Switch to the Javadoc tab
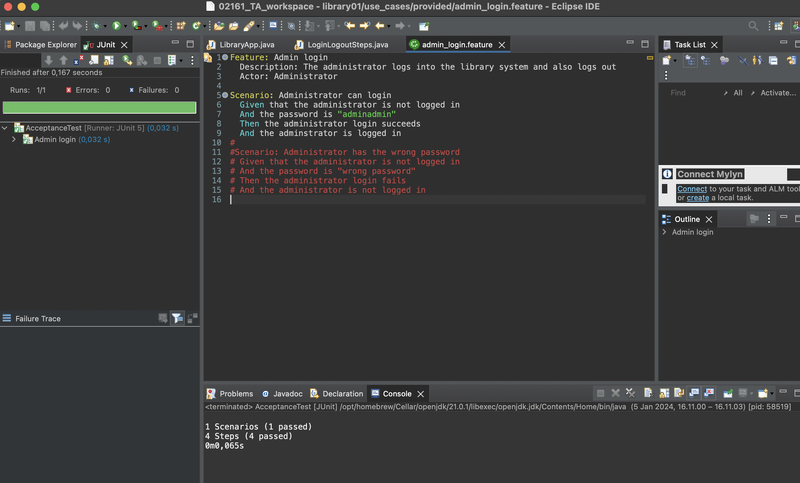This screenshot has width=800, height=483. (282, 393)
